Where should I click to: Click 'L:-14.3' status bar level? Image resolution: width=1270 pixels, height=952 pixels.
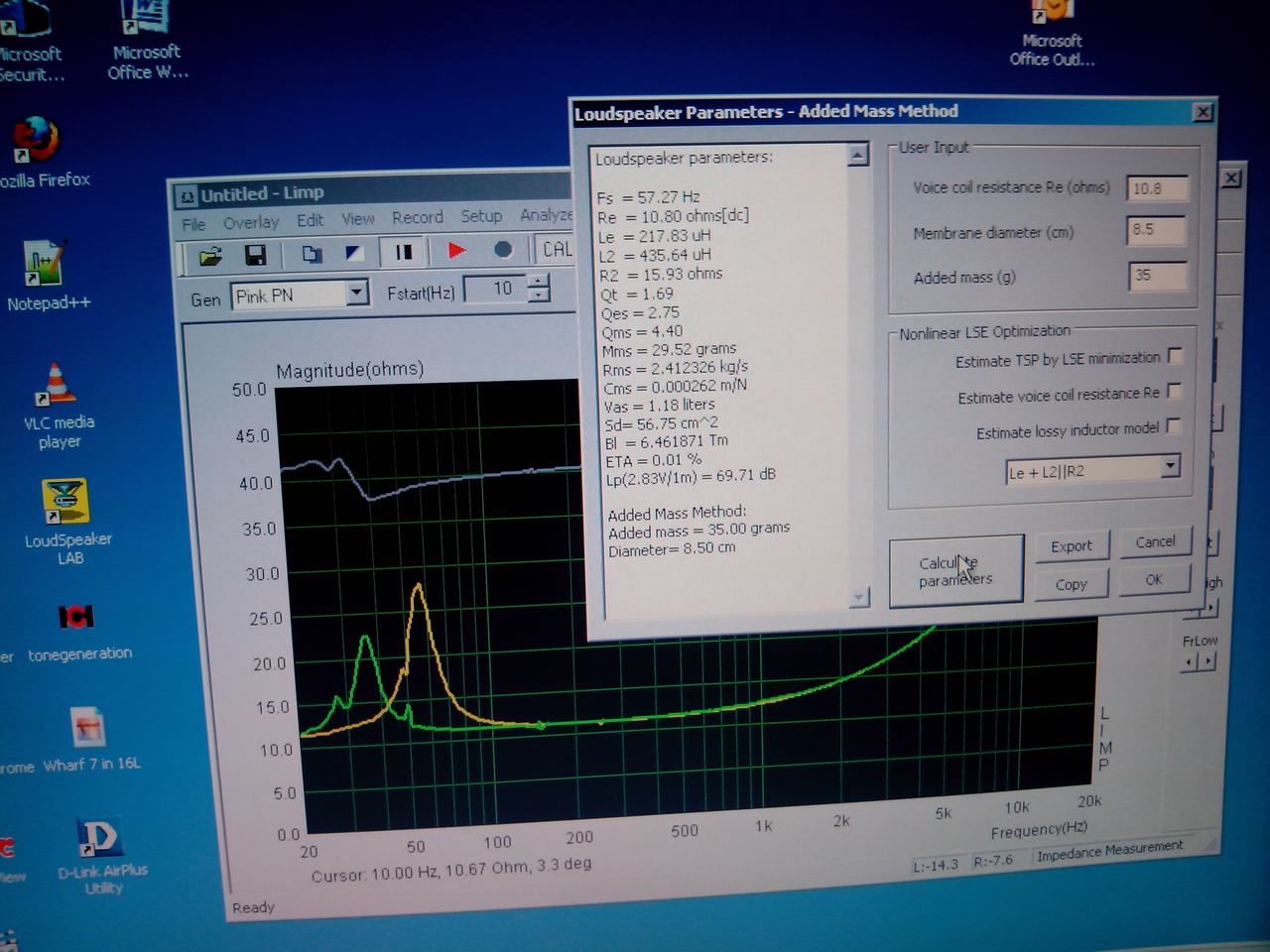click(936, 865)
